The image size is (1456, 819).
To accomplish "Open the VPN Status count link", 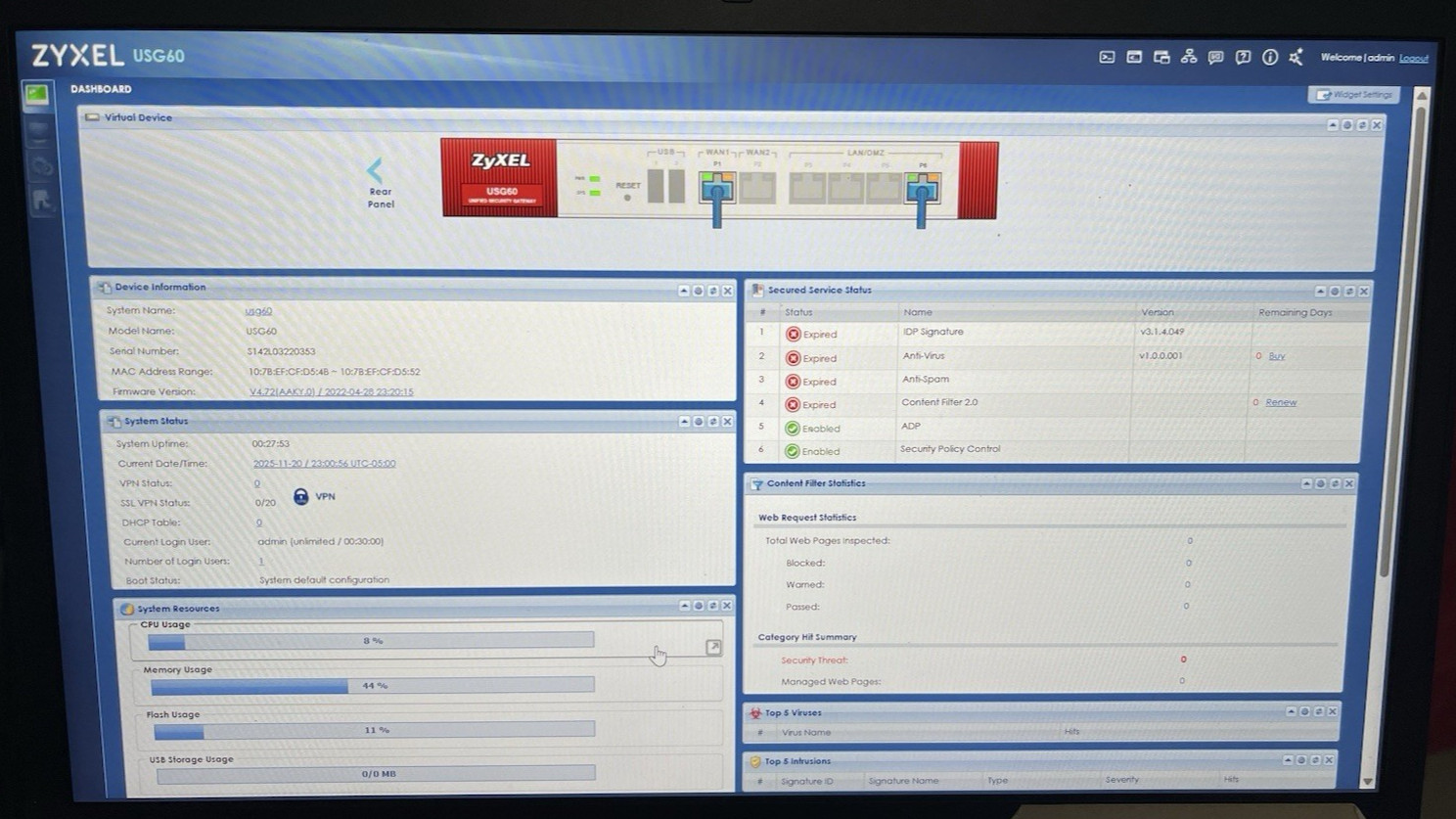I will (257, 483).
